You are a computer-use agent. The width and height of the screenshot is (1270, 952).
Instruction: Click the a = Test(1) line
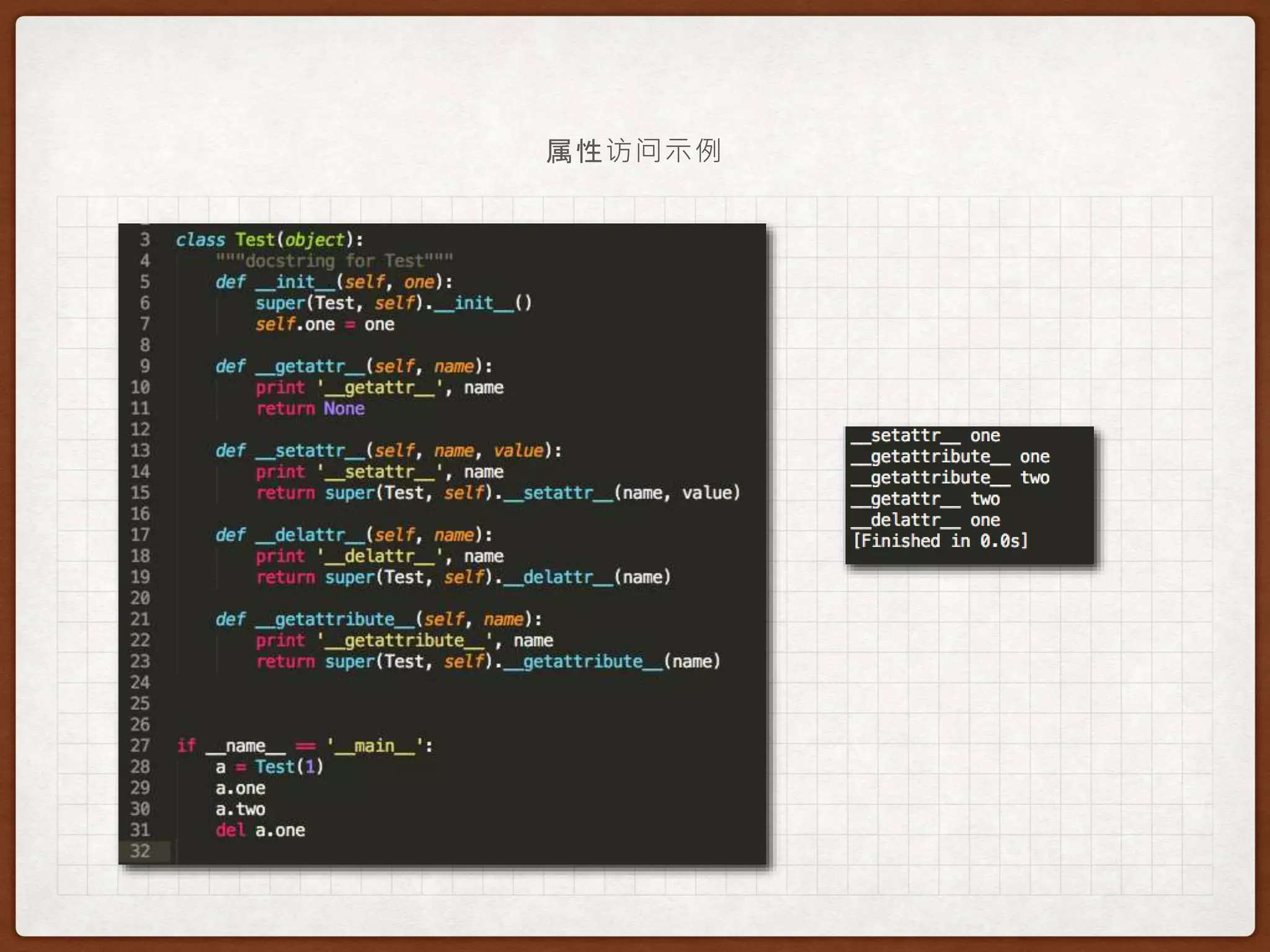270,767
